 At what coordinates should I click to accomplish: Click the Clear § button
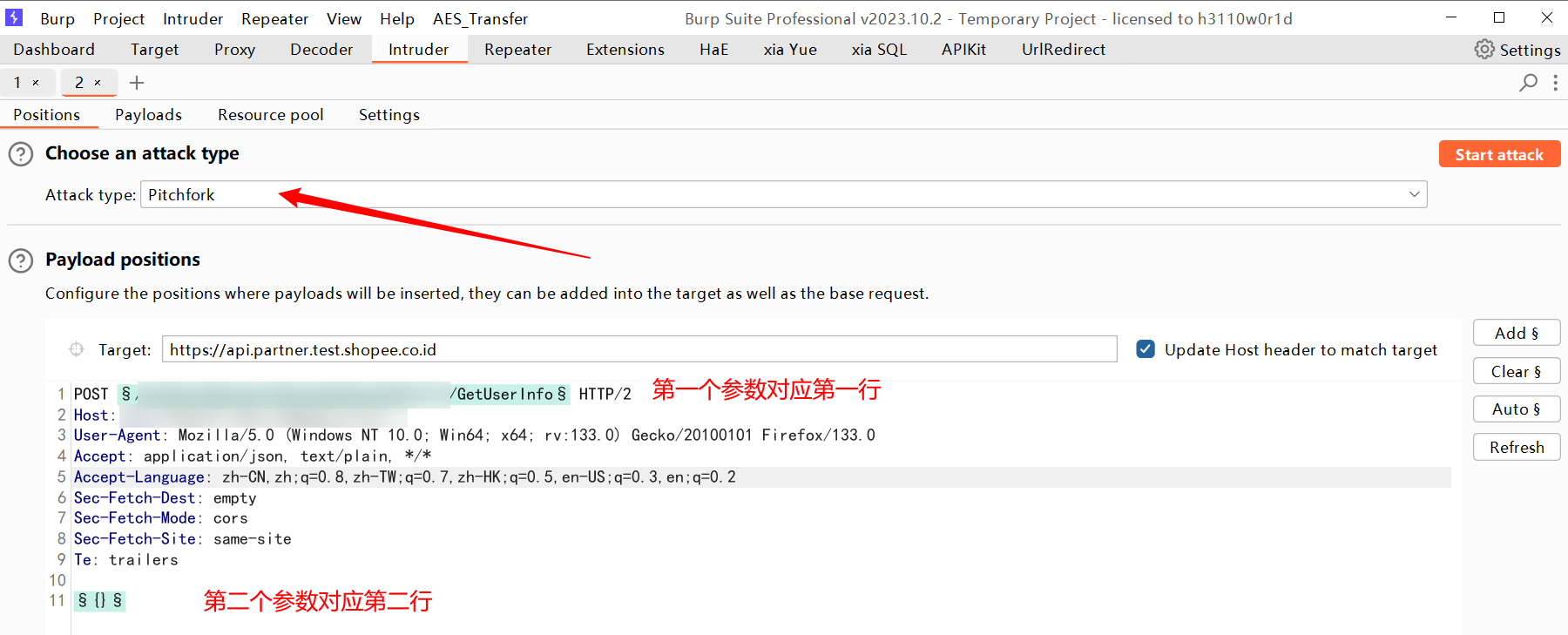click(x=1516, y=371)
